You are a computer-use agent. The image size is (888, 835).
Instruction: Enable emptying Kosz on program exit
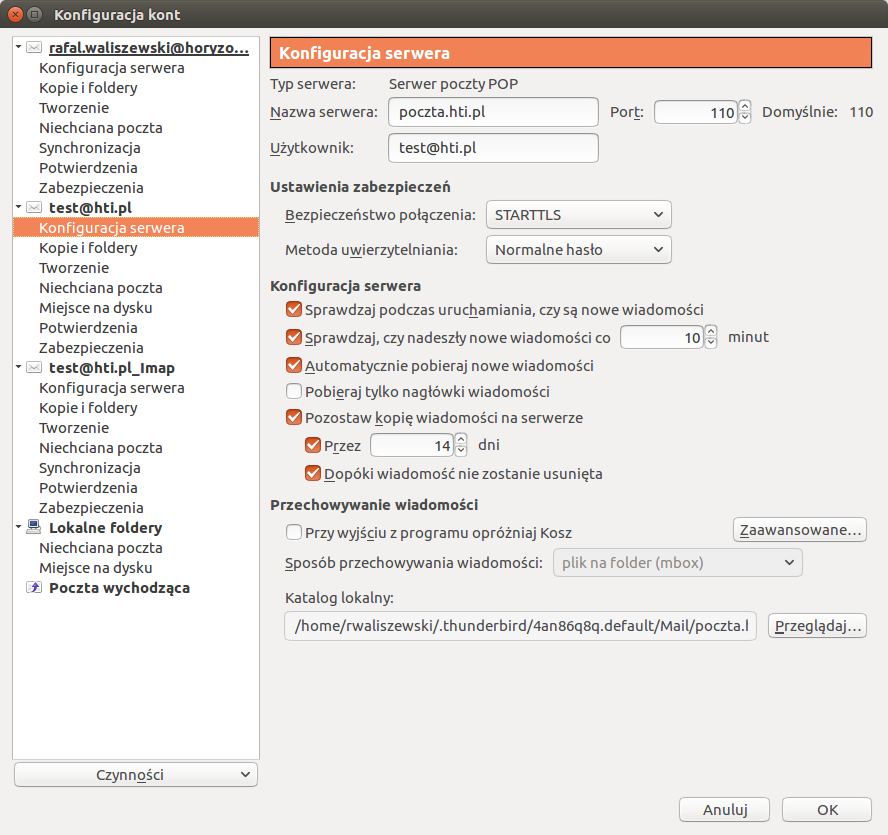(294, 533)
